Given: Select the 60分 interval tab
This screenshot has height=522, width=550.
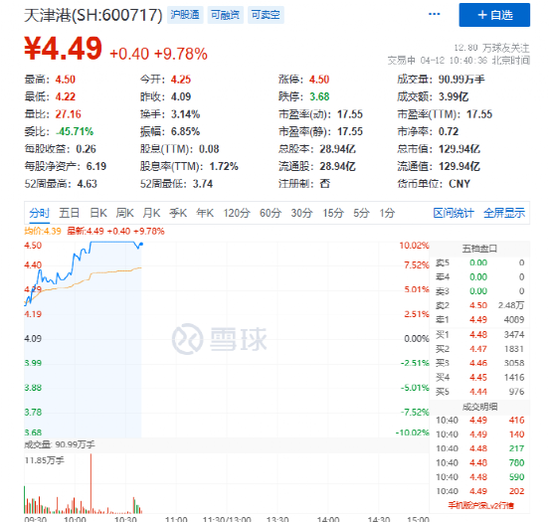Looking at the screenshot, I should tap(270, 213).
